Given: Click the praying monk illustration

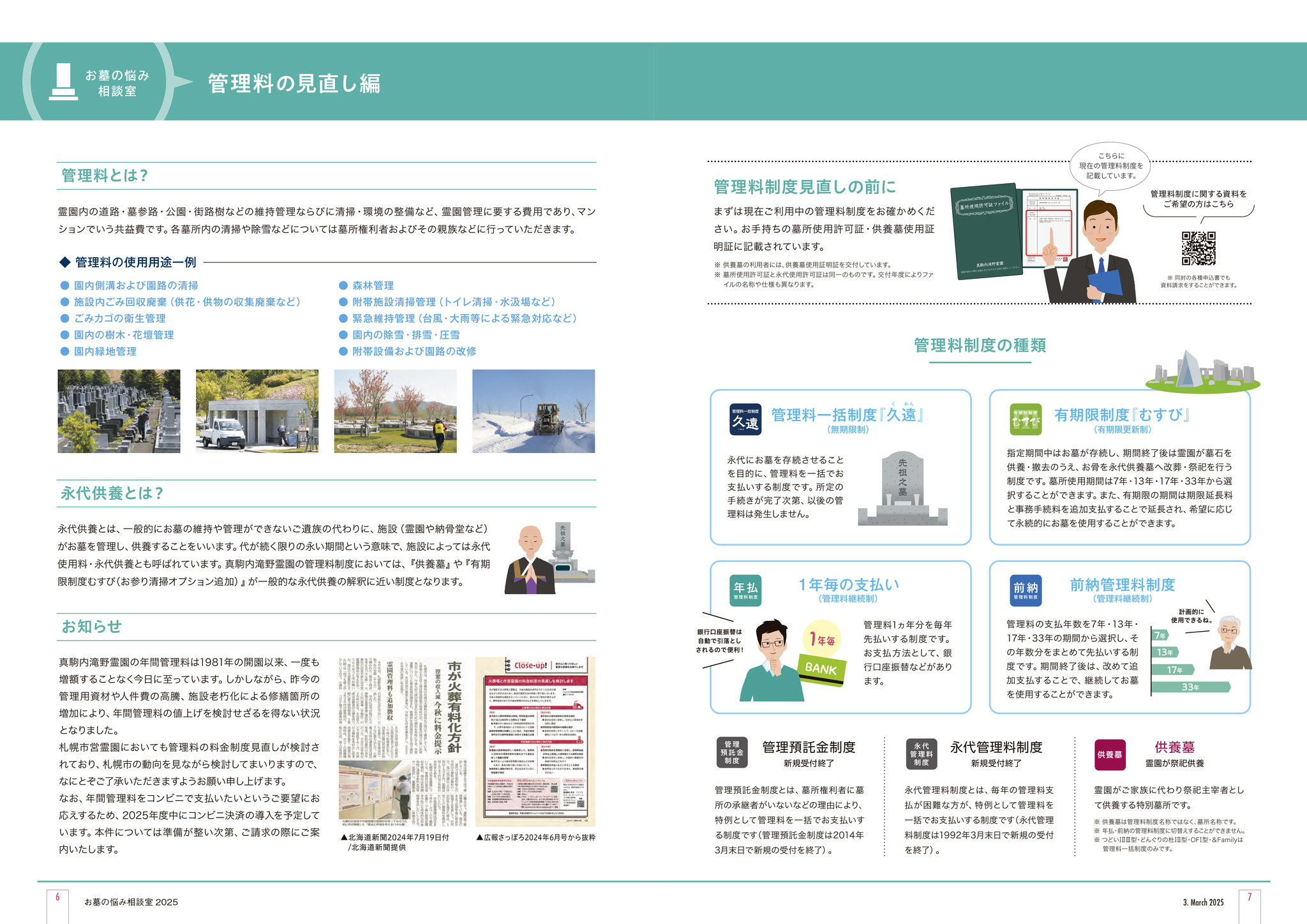Looking at the screenshot, I should [x=530, y=560].
